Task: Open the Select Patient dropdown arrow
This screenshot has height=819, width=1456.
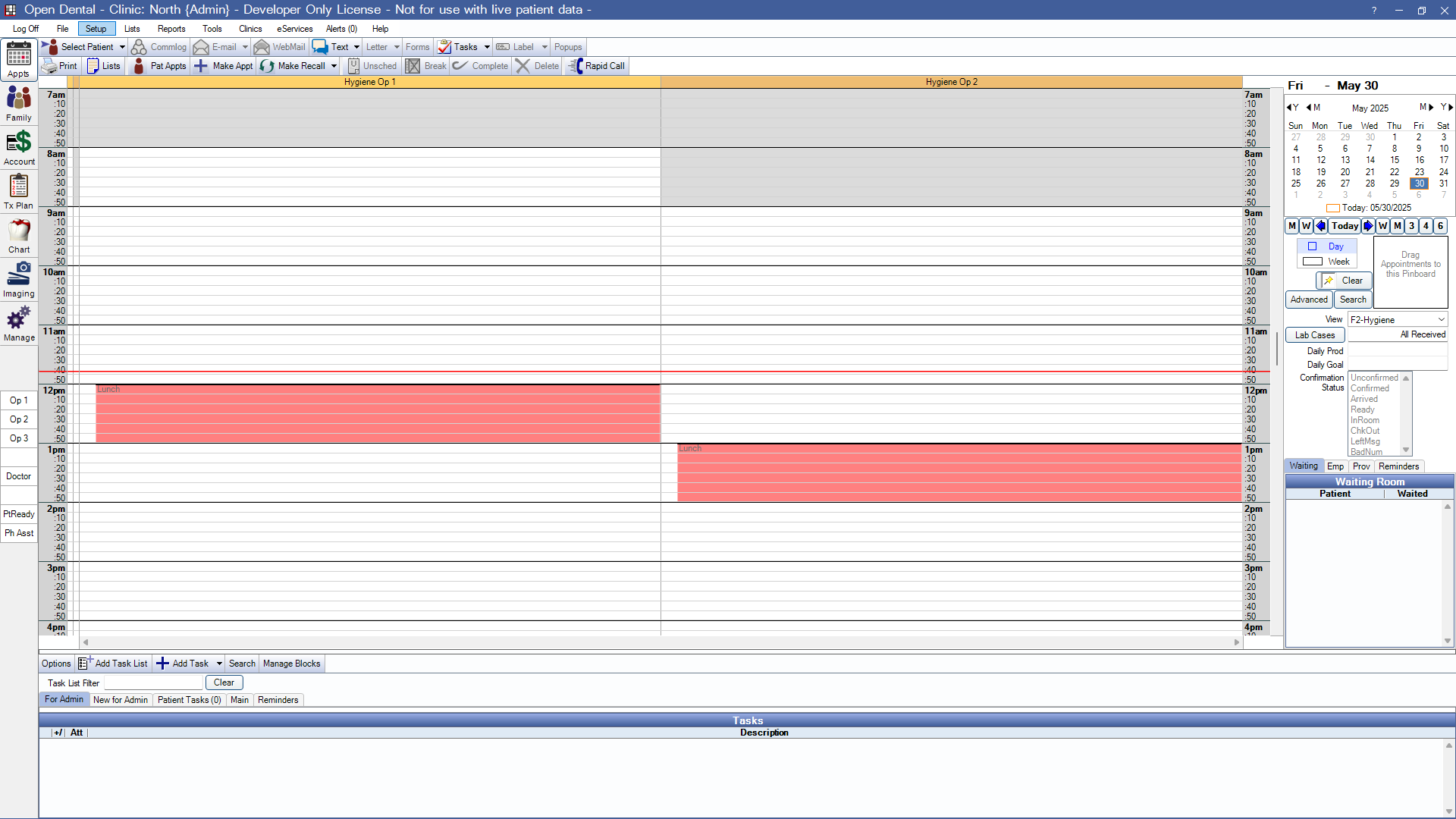Action: pyautogui.click(x=122, y=47)
